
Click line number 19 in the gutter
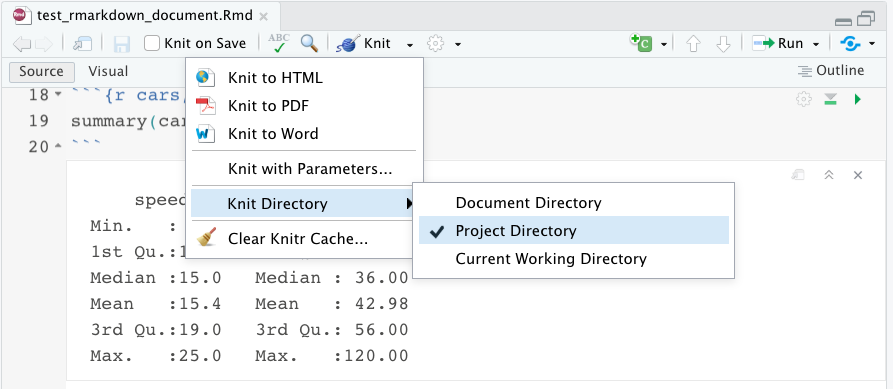(38, 121)
